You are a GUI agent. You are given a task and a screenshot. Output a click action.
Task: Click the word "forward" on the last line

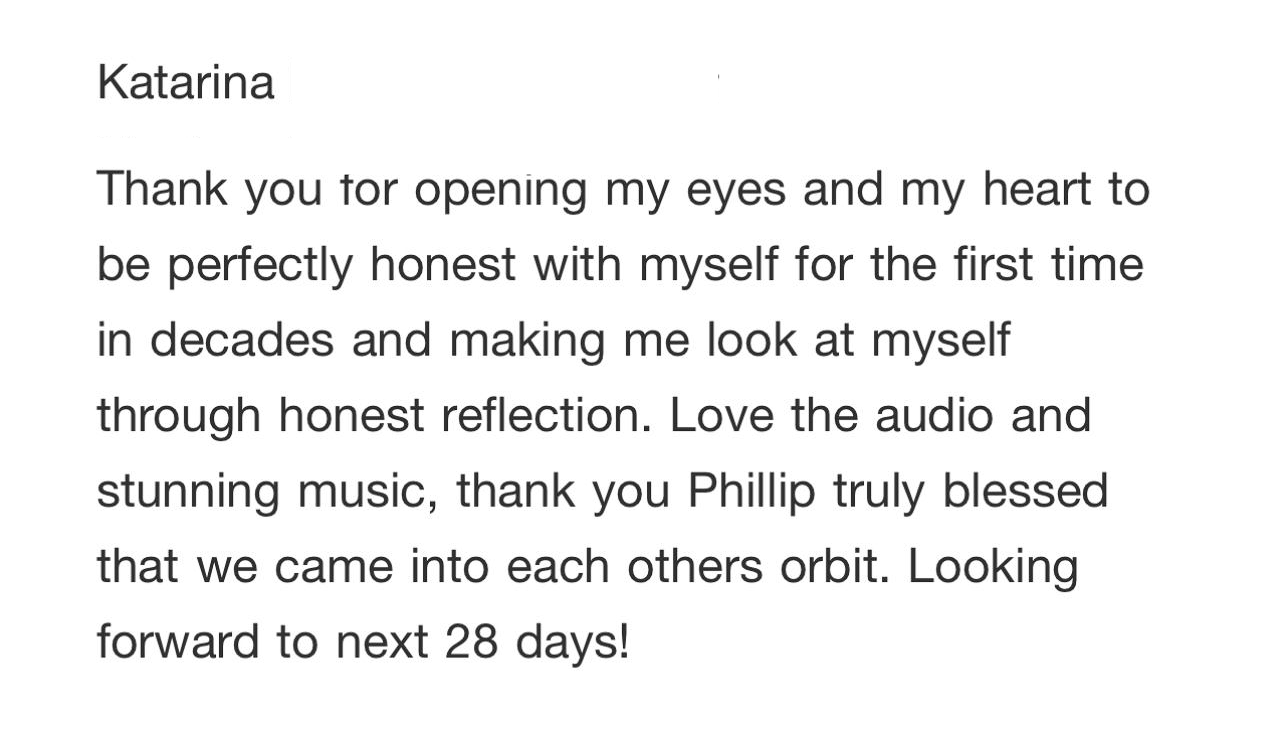coord(178,641)
